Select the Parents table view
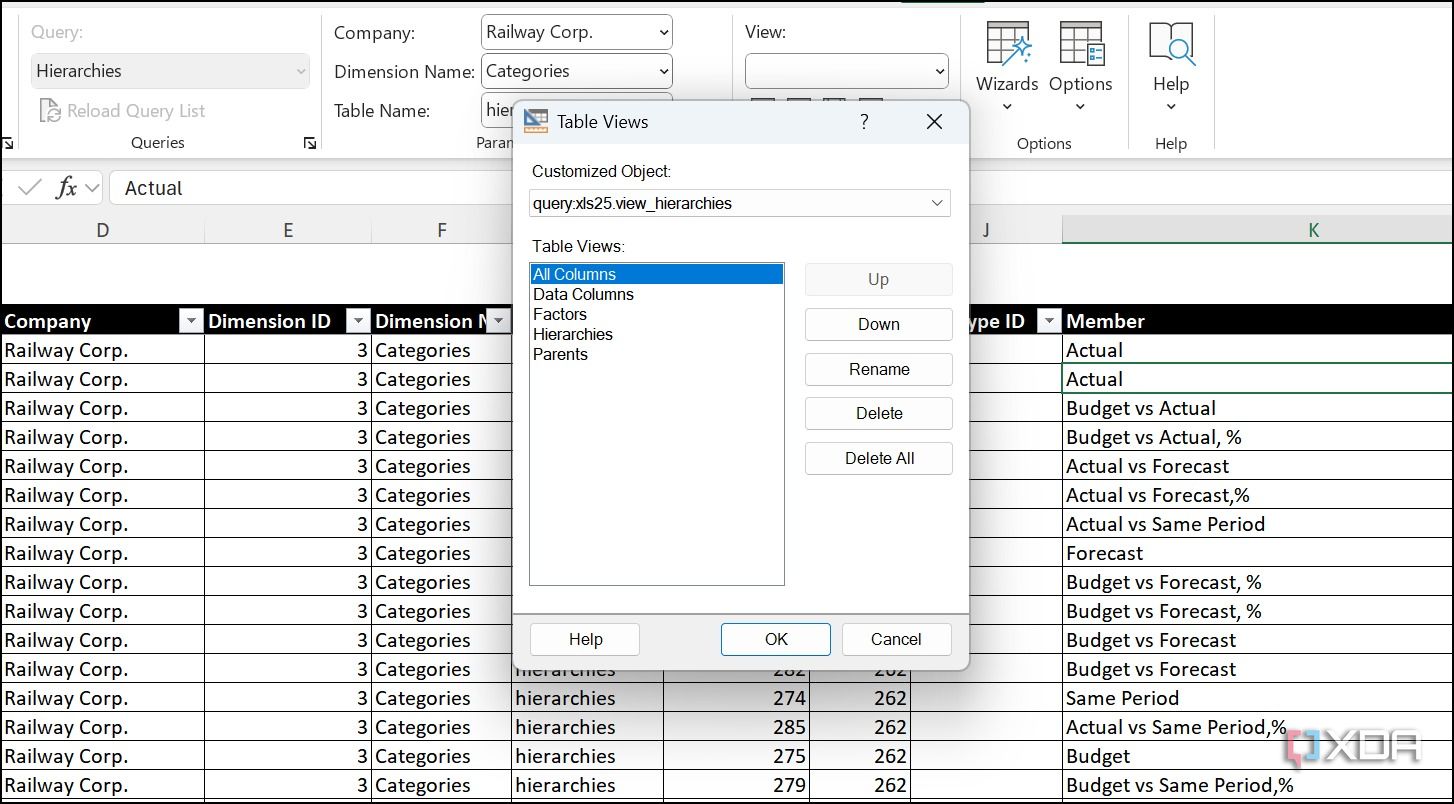 coord(656,354)
